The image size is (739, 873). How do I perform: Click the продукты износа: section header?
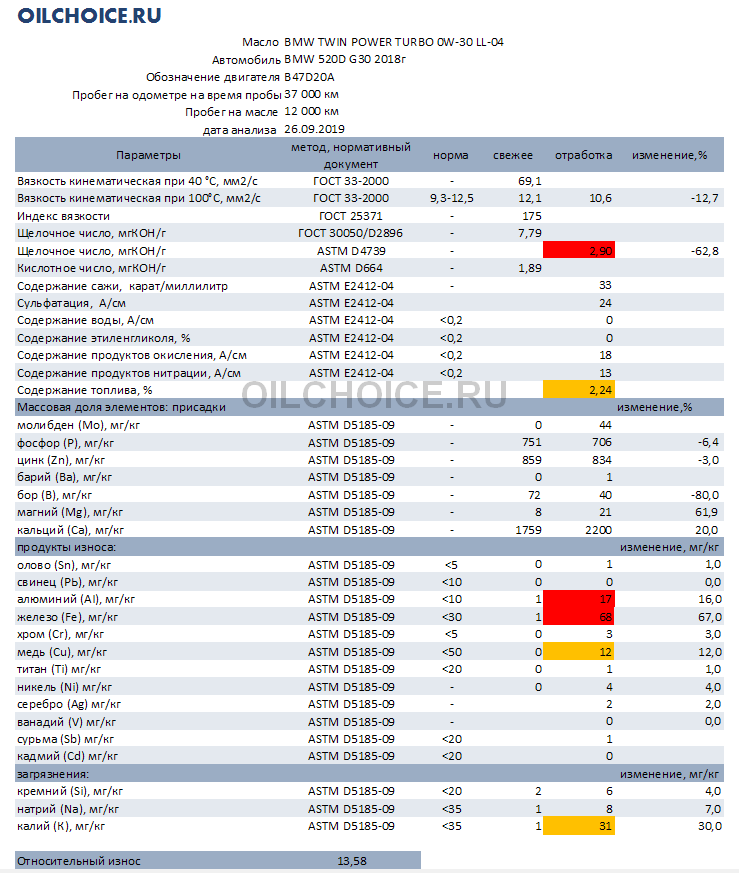pos(66,547)
